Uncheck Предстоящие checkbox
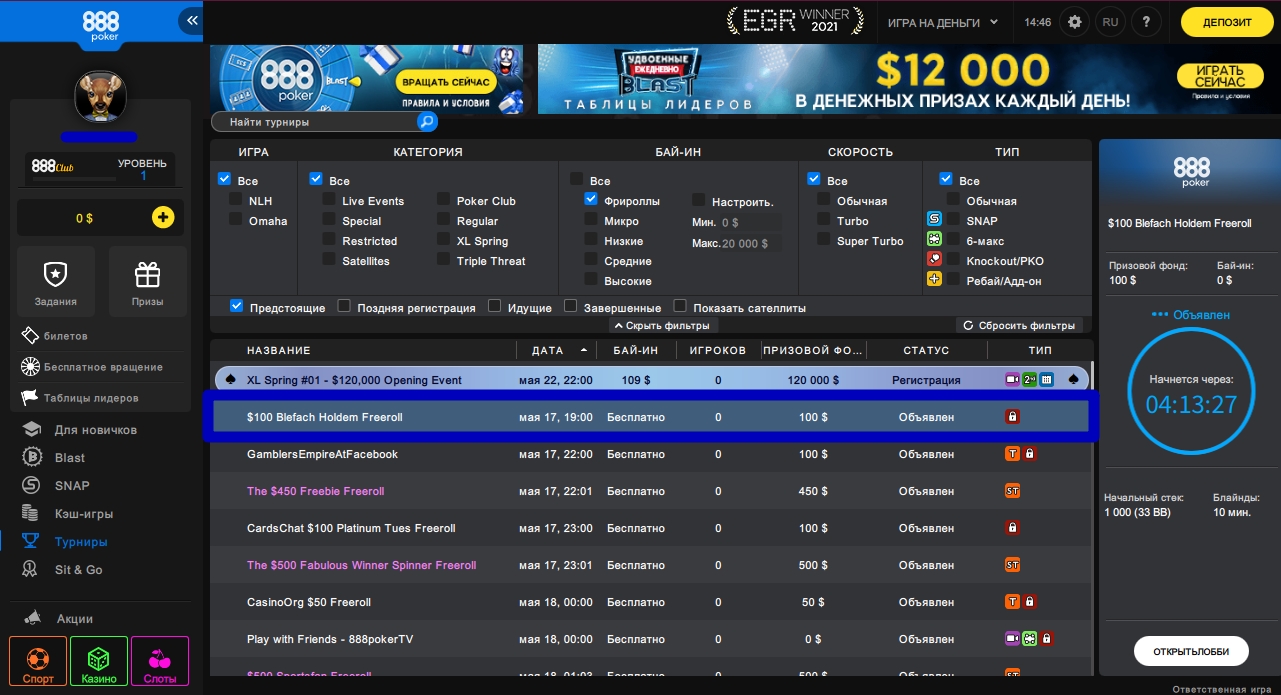The image size is (1281, 695). [x=237, y=306]
